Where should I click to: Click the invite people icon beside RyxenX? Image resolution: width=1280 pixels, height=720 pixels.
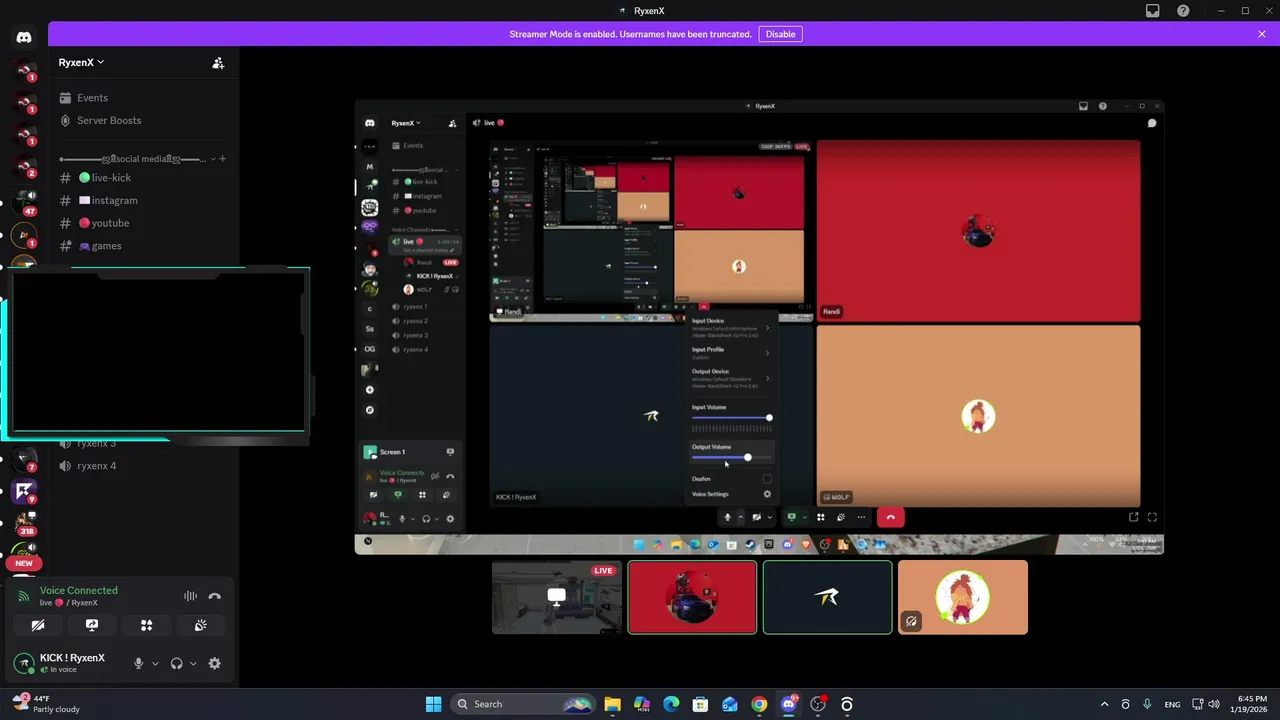pos(218,62)
